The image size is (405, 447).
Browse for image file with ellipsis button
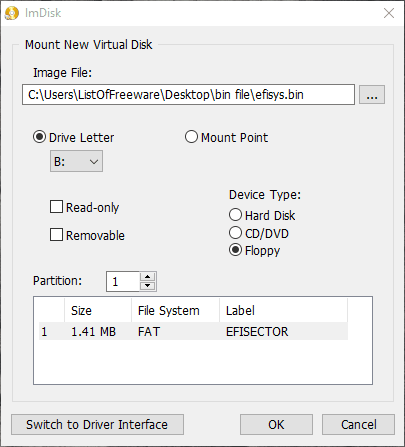pyautogui.click(x=372, y=95)
